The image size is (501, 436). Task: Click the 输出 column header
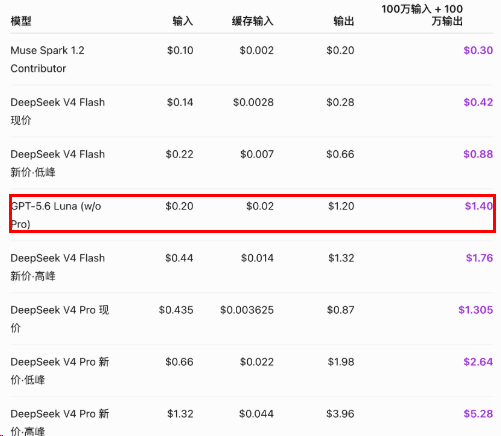click(344, 21)
